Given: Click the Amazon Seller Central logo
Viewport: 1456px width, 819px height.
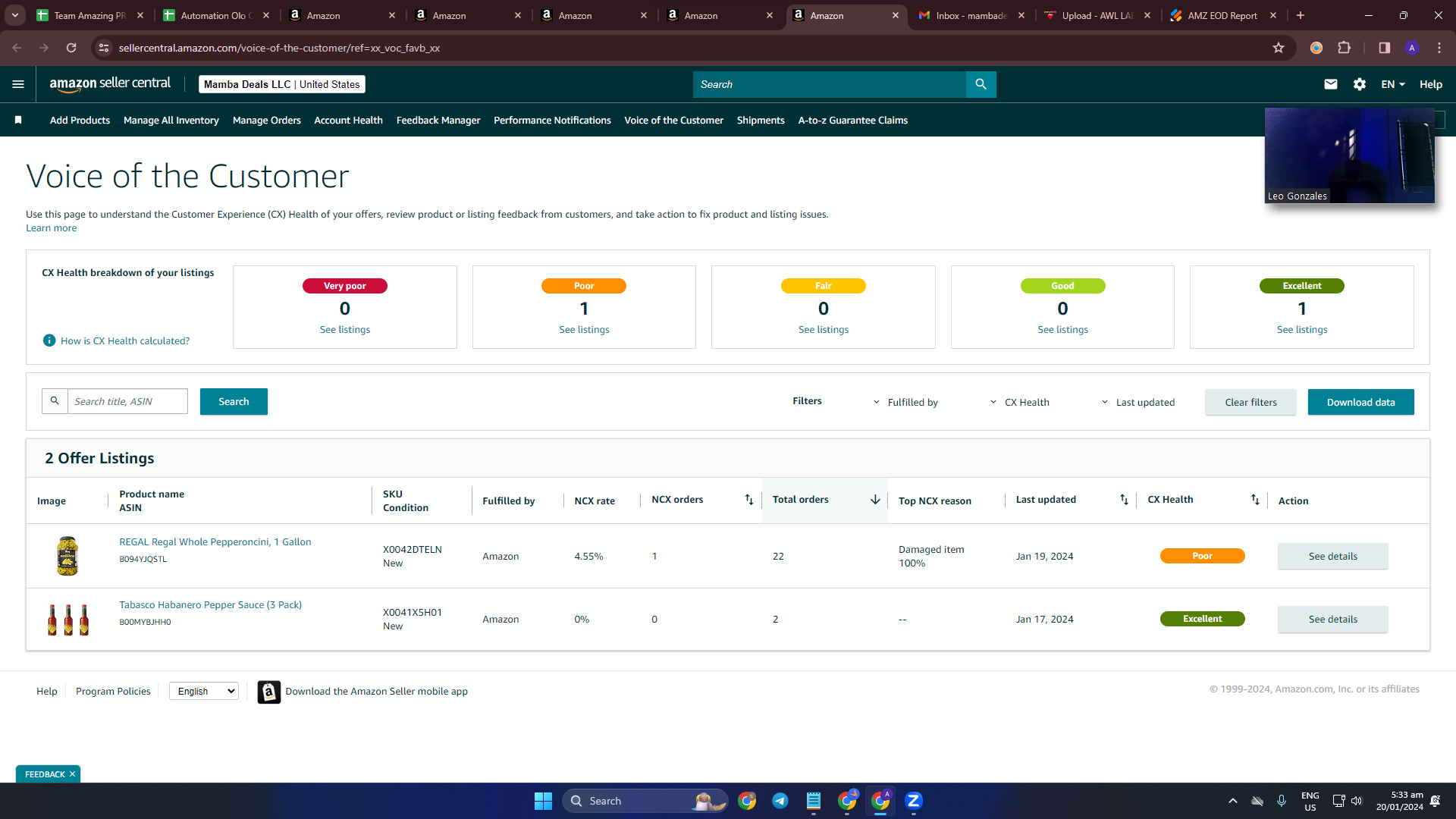Looking at the screenshot, I should coord(110,84).
